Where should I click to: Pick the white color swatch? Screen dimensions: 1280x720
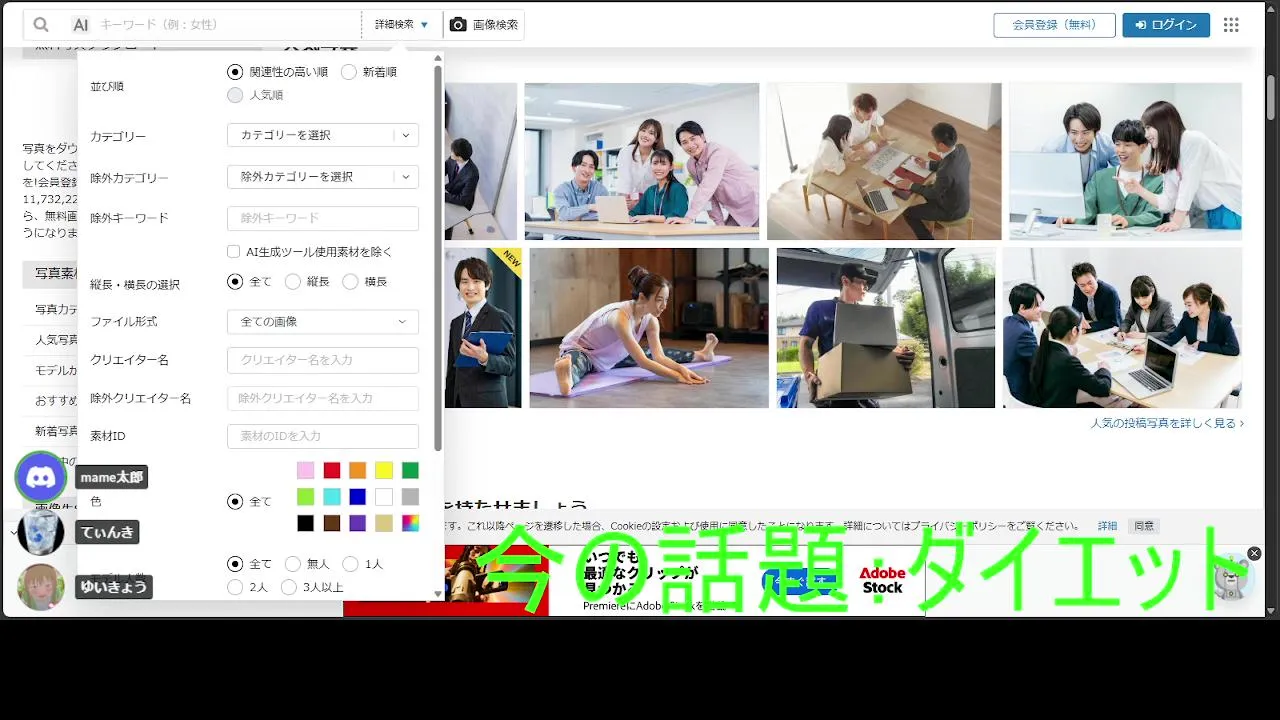click(x=384, y=497)
